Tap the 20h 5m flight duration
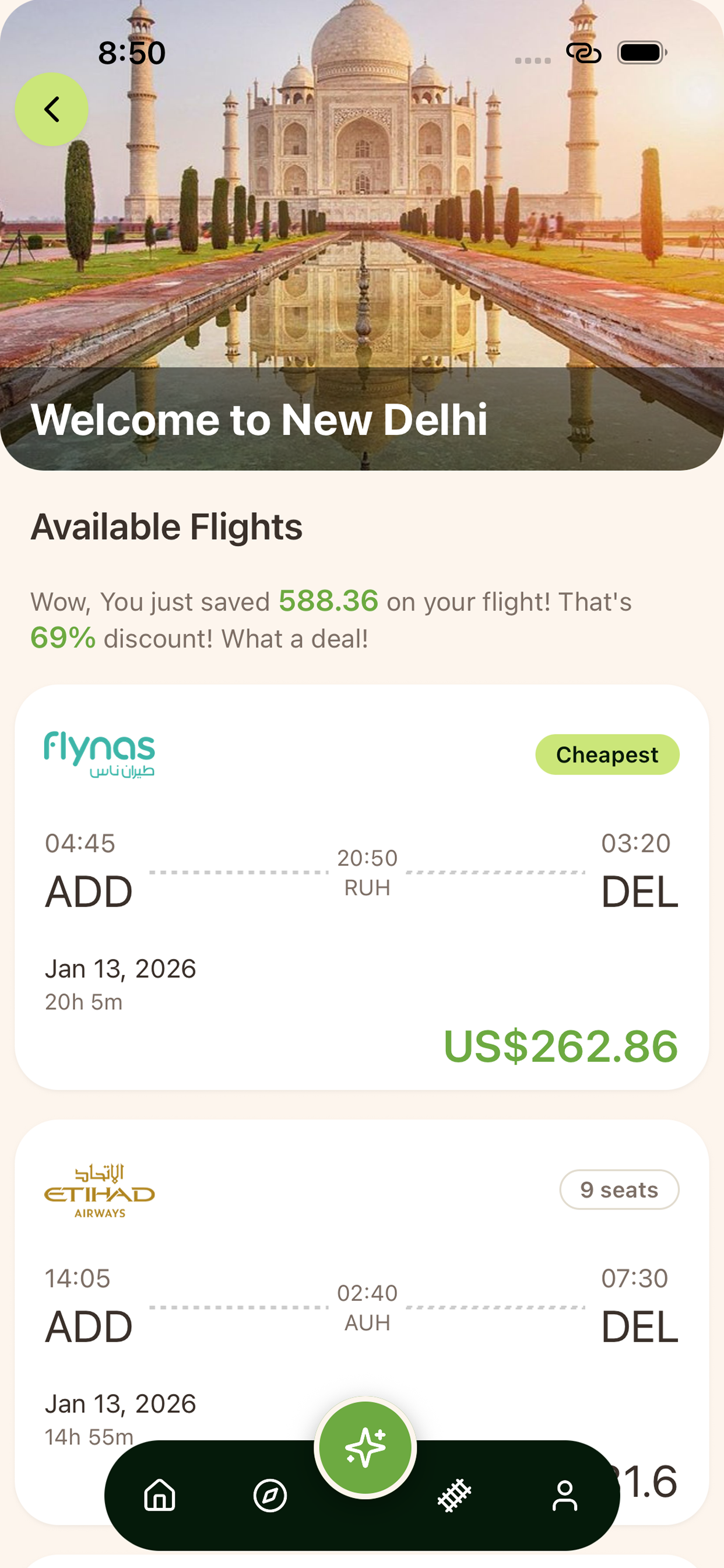Viewport: 724px width, 1568px height. tap(84, 1002)
